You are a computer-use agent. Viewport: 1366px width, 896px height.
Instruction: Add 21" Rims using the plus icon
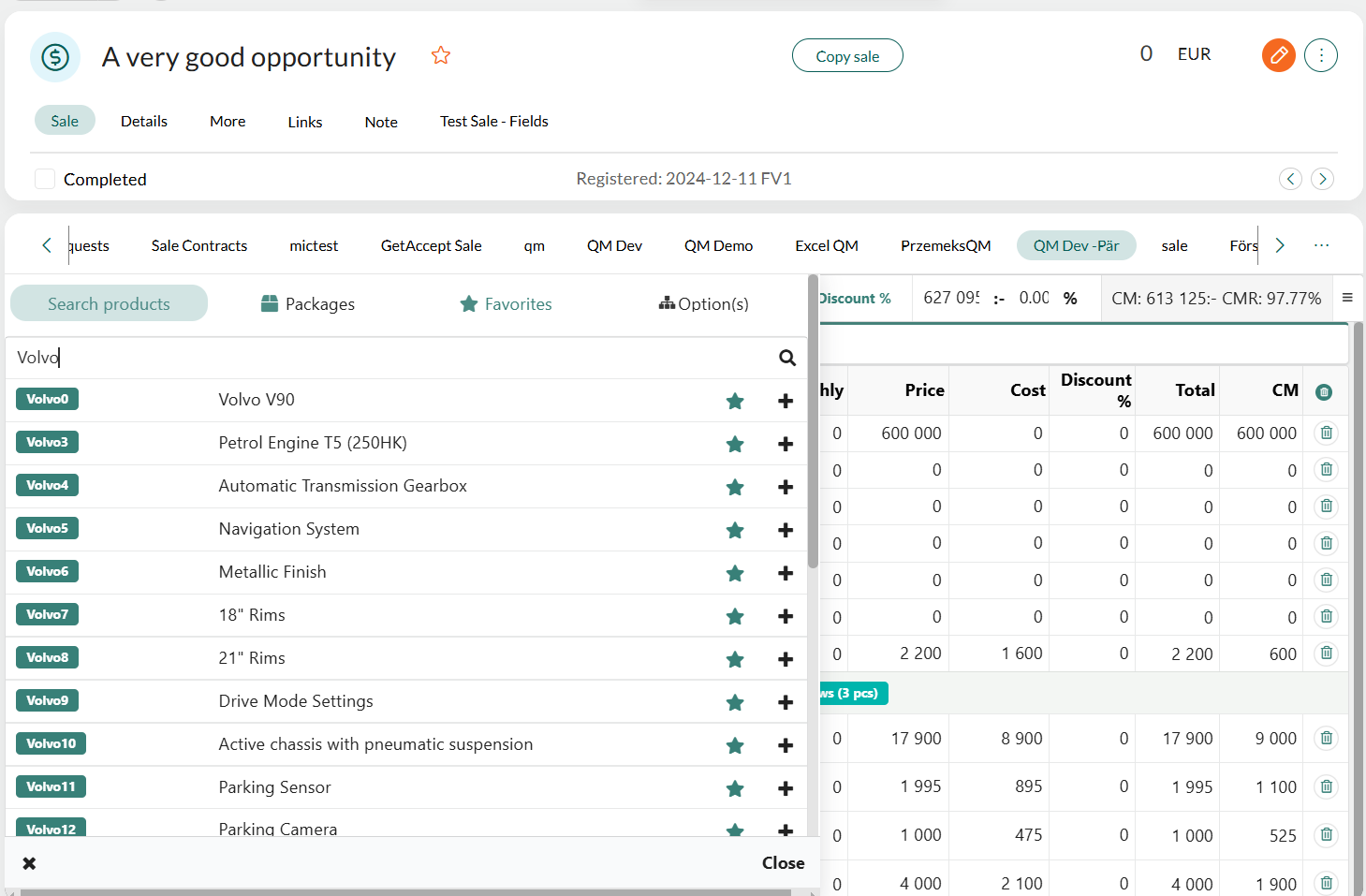point(786,659)
